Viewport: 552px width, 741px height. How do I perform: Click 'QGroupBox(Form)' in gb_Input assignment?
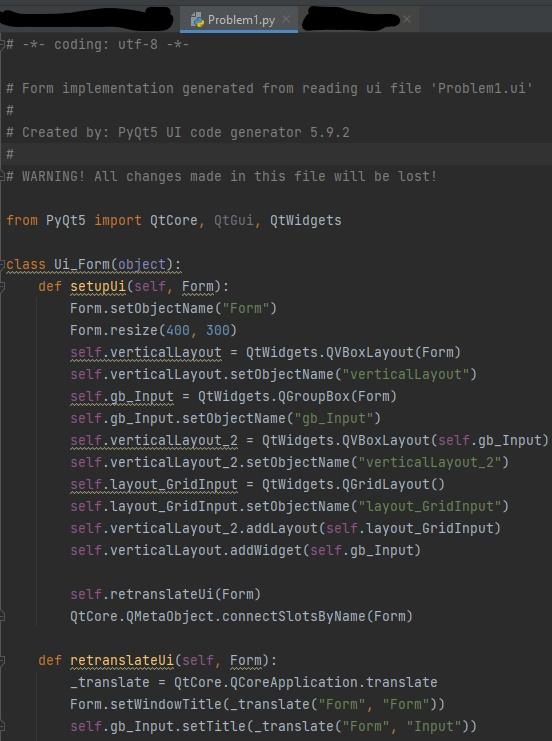coord(337,396)
